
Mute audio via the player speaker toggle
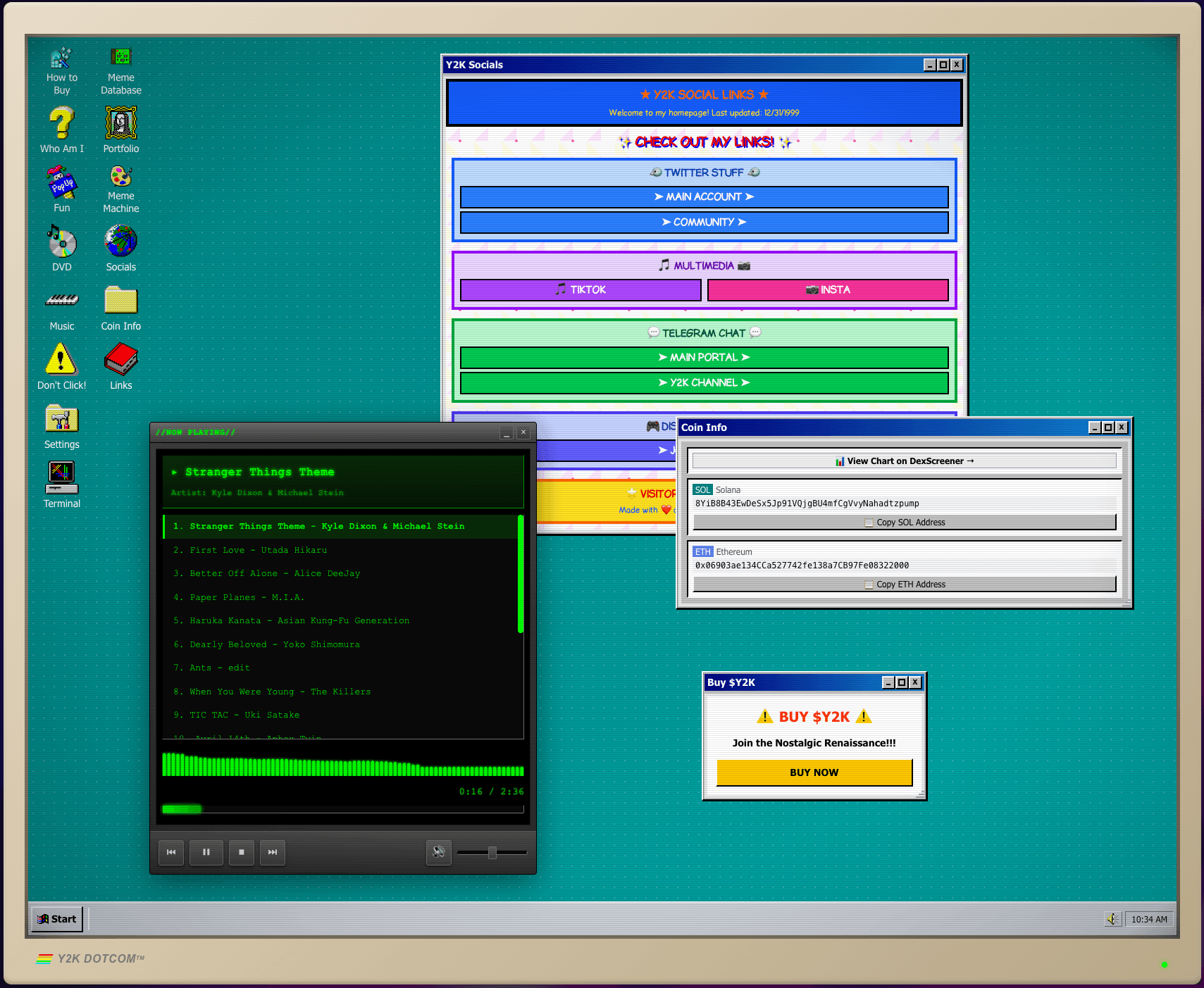coord(439,852)
